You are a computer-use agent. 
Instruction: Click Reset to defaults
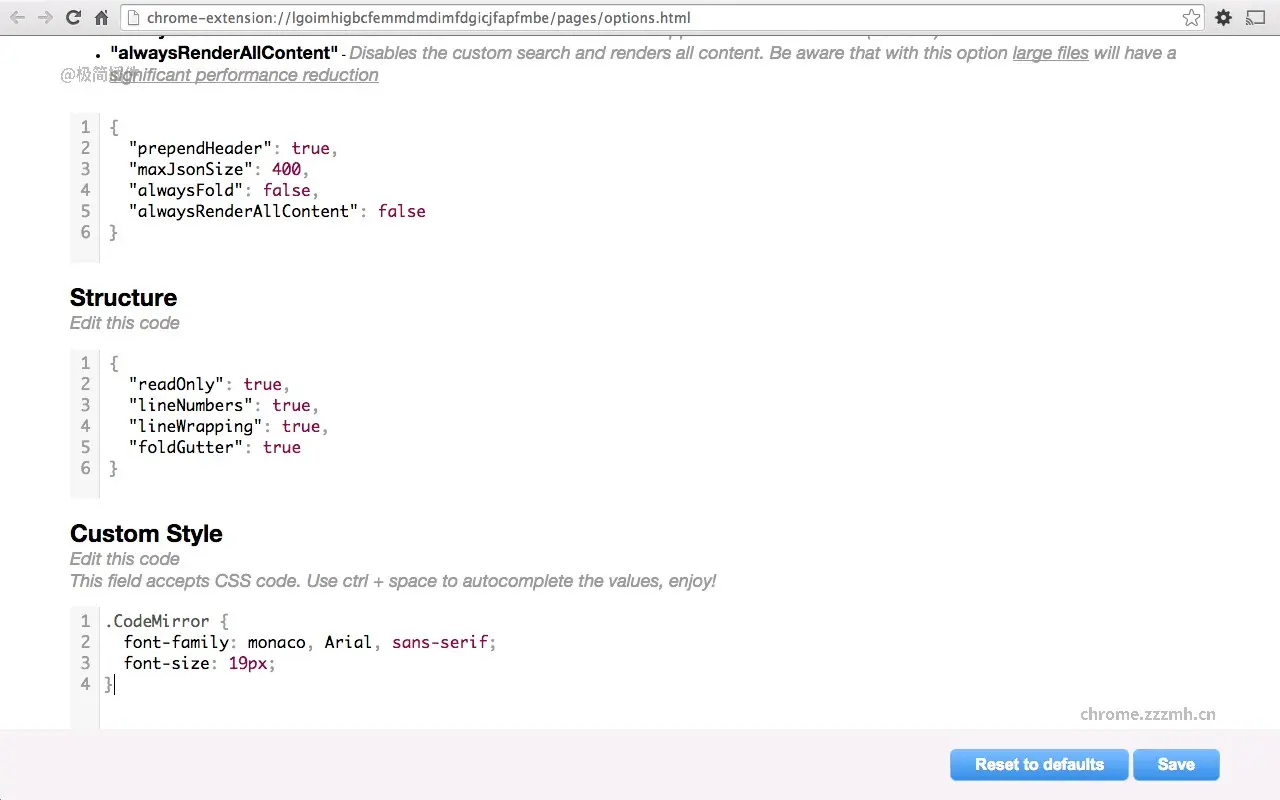coord(1039,764)
